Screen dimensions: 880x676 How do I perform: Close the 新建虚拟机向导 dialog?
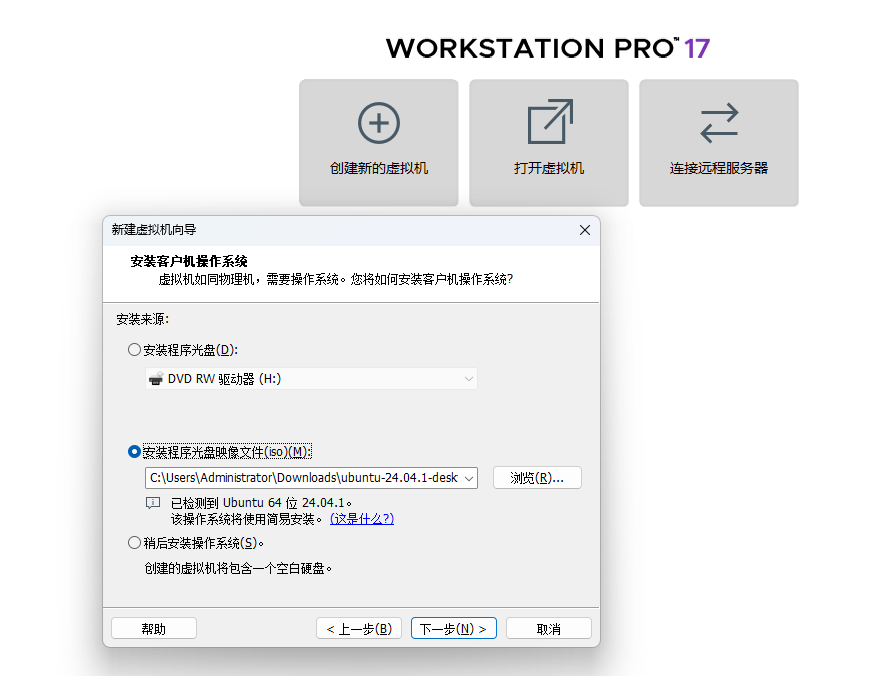pos(585,230)
